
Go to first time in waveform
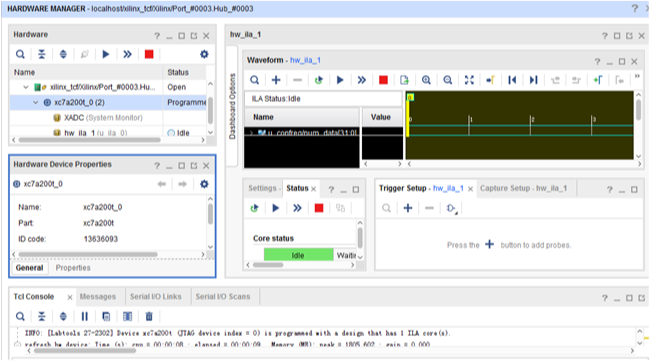[x=512, y=80]
